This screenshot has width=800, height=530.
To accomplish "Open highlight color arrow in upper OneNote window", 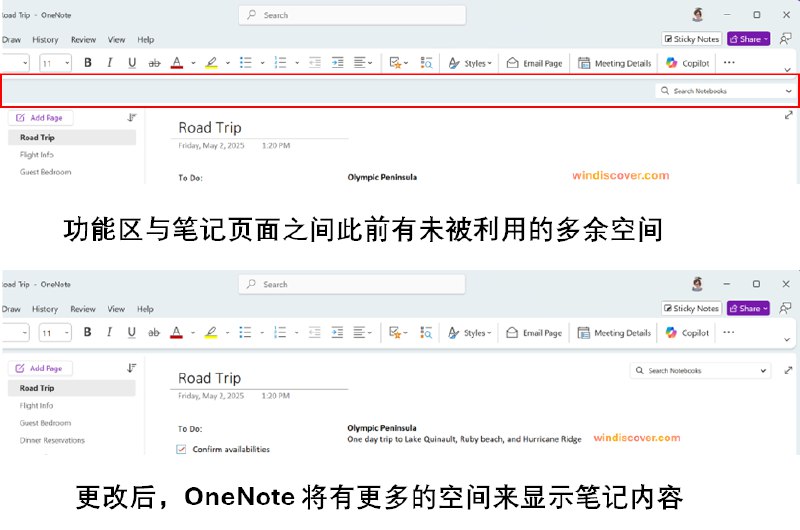I will tap(228, 63).
